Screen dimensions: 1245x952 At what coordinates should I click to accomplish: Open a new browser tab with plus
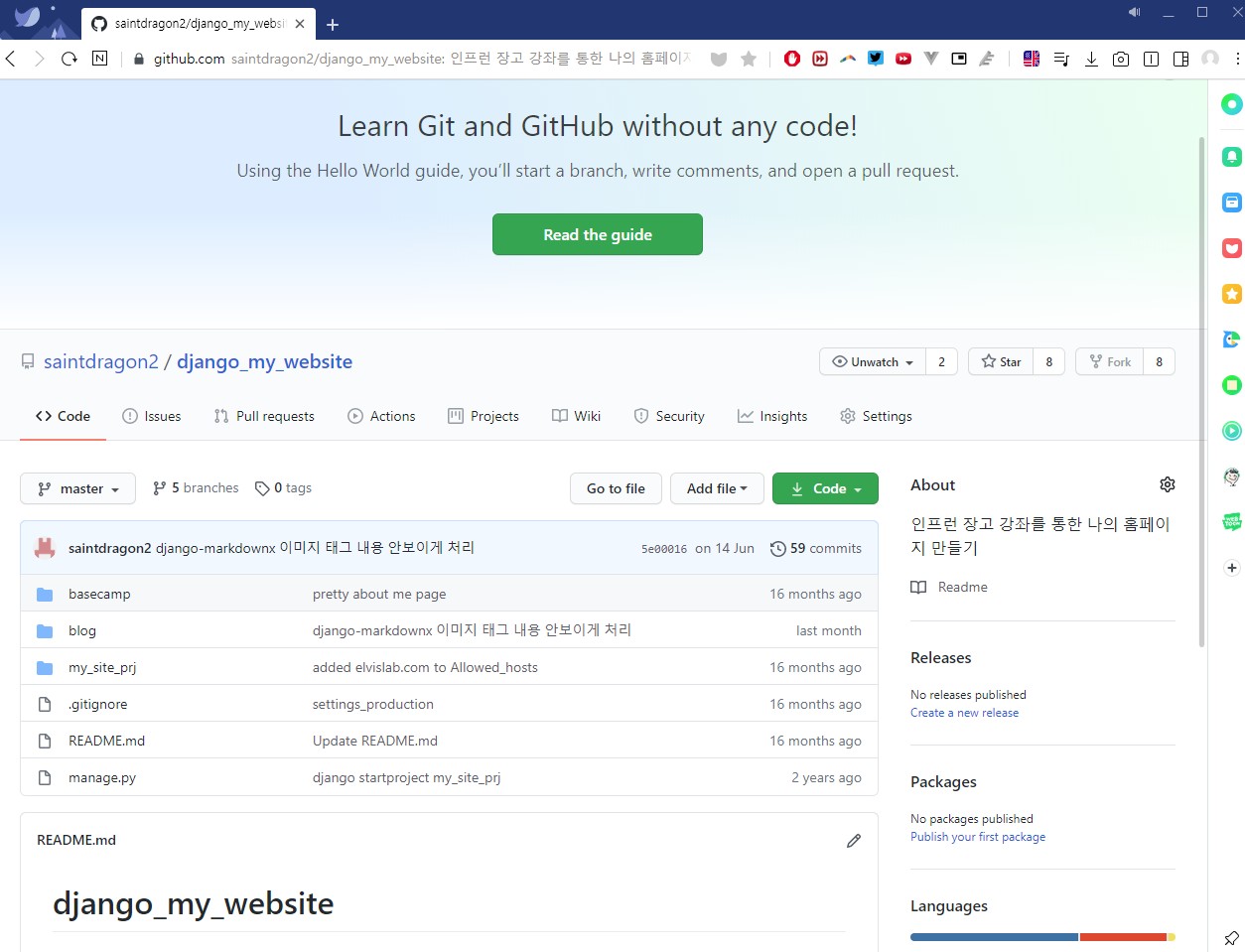pyautogui.click(x=333, y=25)
